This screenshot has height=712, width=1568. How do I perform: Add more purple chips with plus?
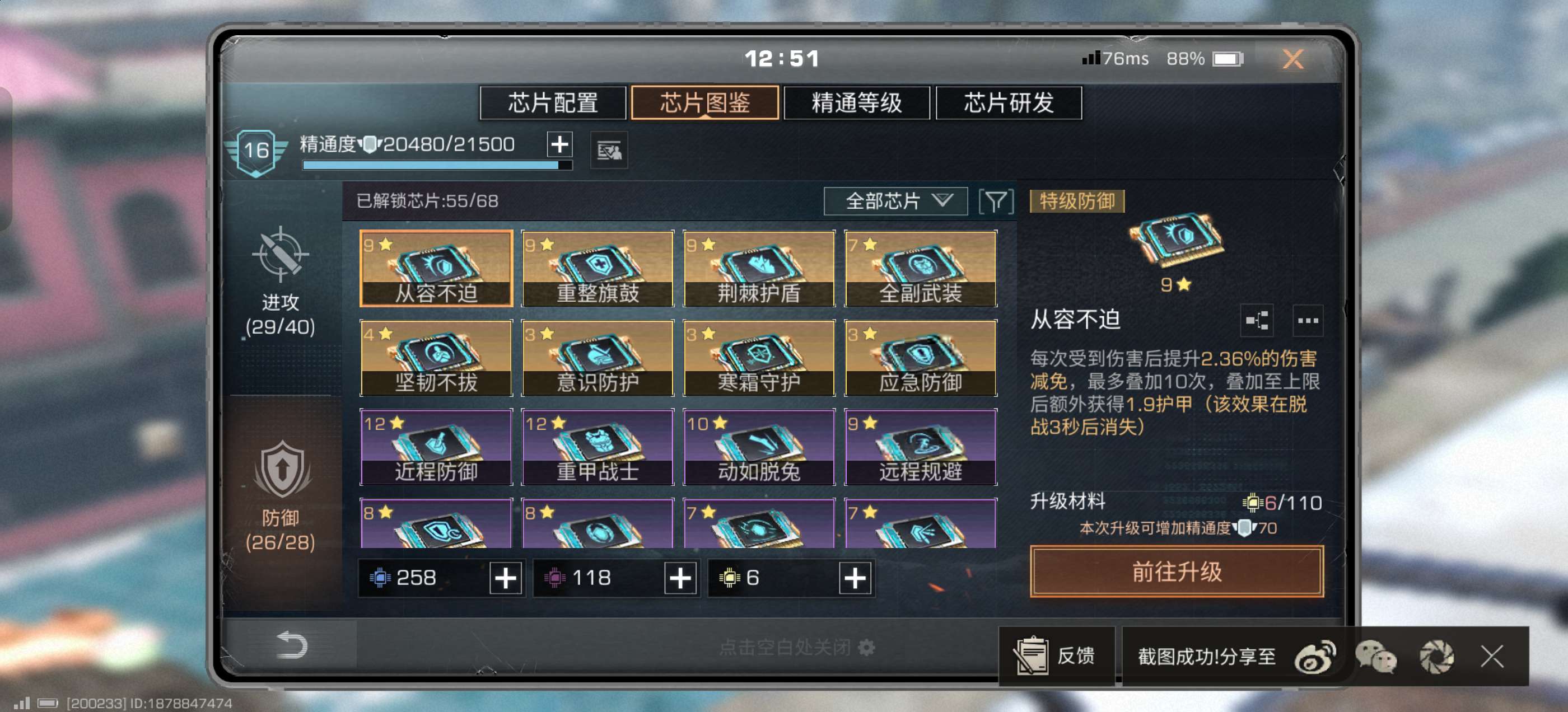coord(680,578)
